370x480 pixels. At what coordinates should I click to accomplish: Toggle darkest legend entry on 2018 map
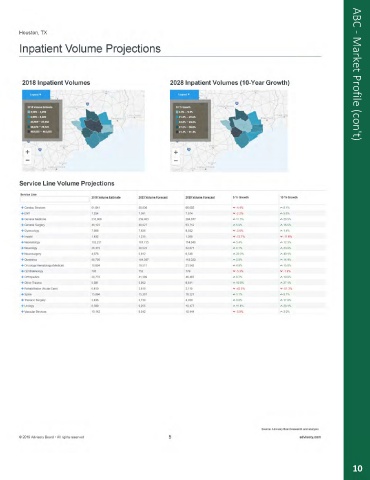[28, 132]
